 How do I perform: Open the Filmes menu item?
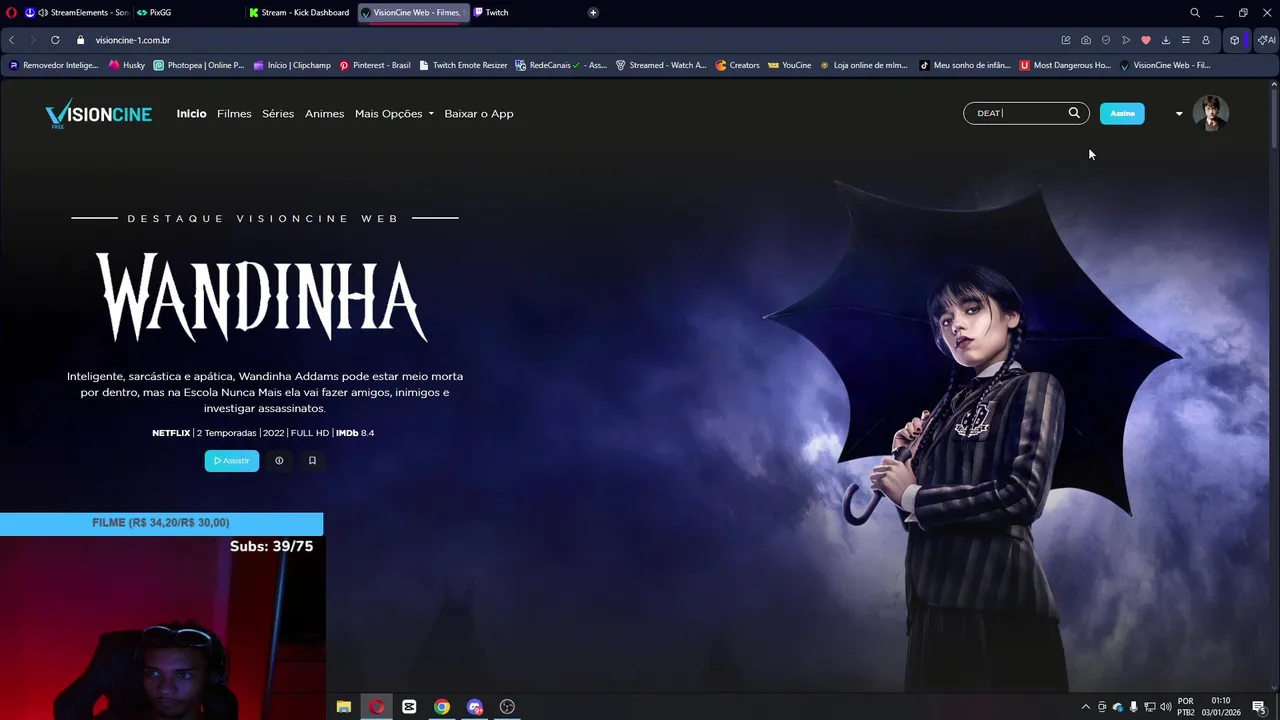(234, 114)
